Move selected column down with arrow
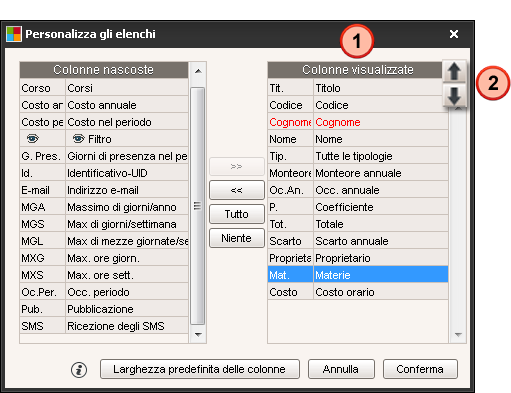 pos(454,95)
